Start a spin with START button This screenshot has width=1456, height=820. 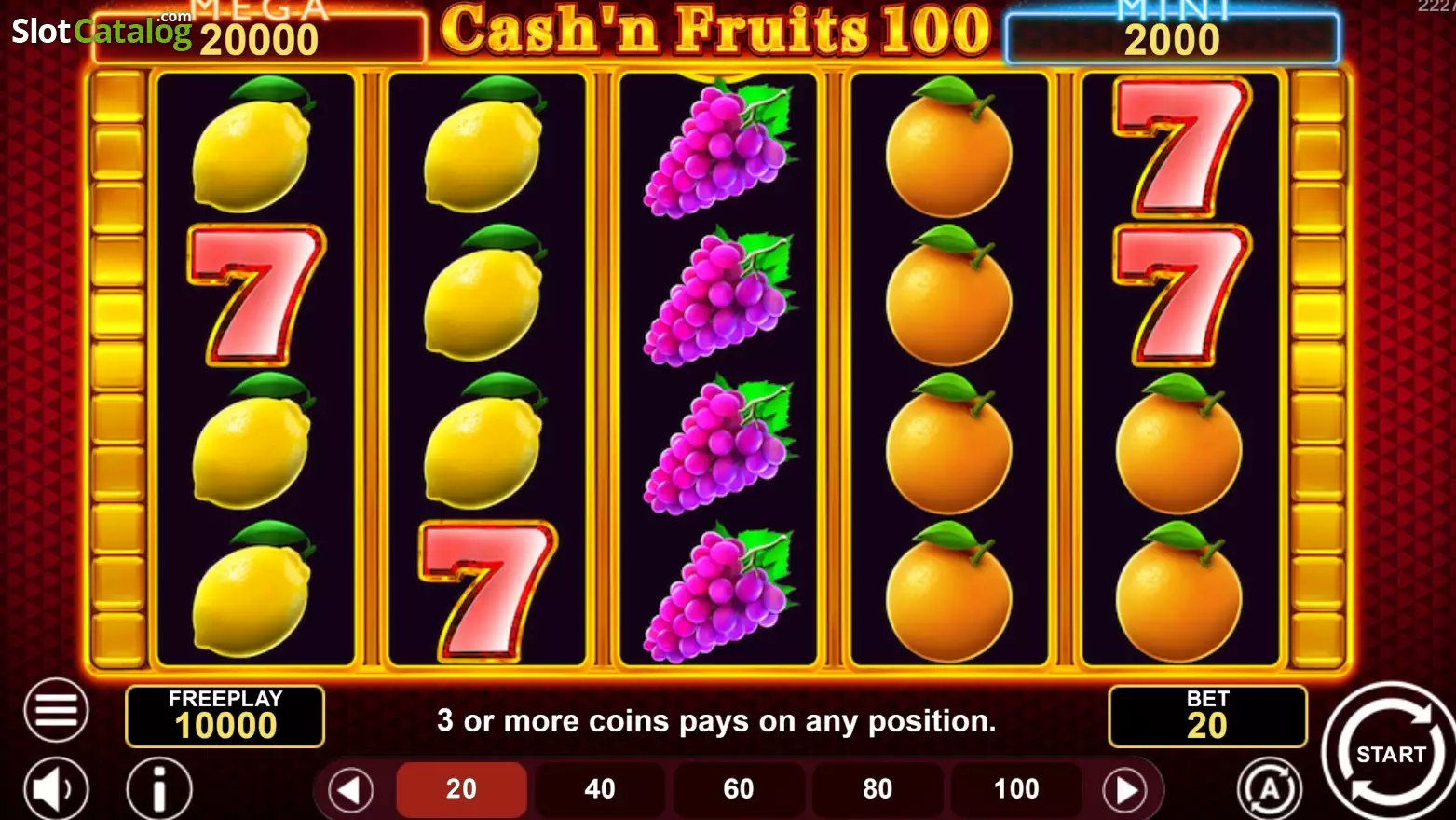click(x=1389, y=754)
